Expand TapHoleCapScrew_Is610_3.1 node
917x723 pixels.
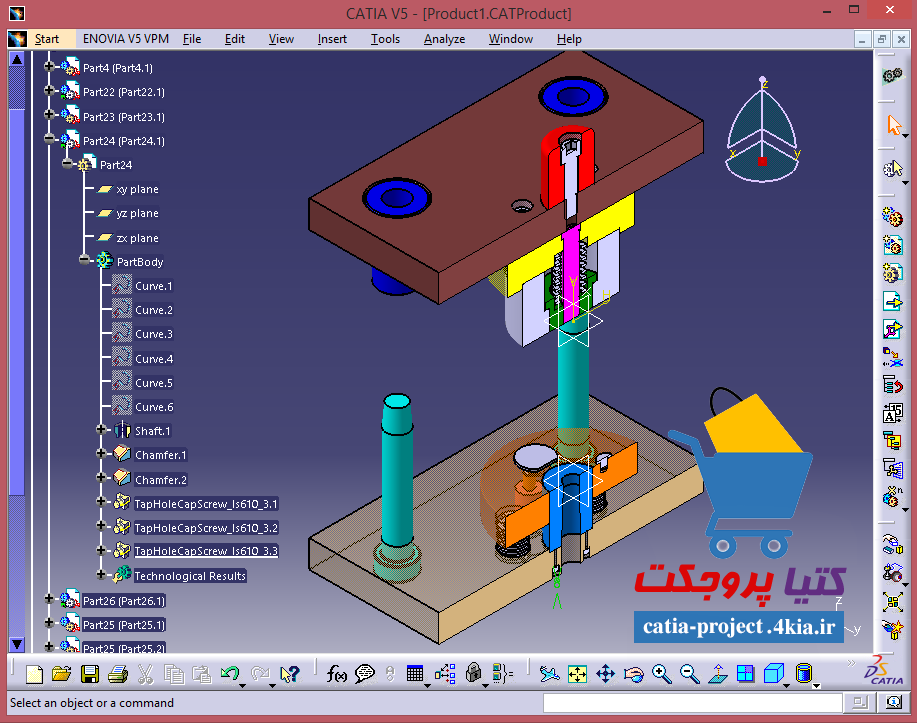click(x=101, y=502)
